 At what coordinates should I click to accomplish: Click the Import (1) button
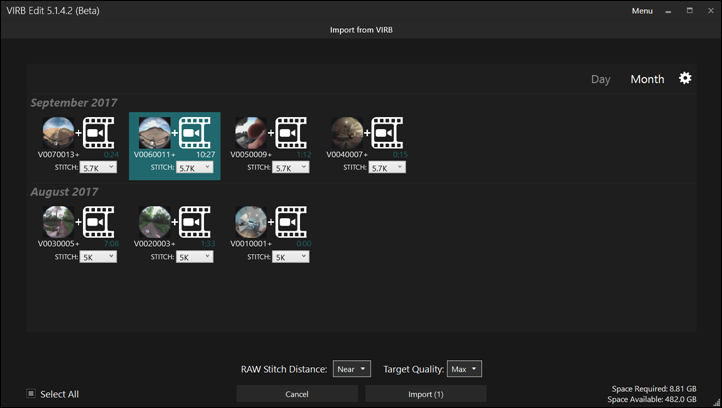426,394
